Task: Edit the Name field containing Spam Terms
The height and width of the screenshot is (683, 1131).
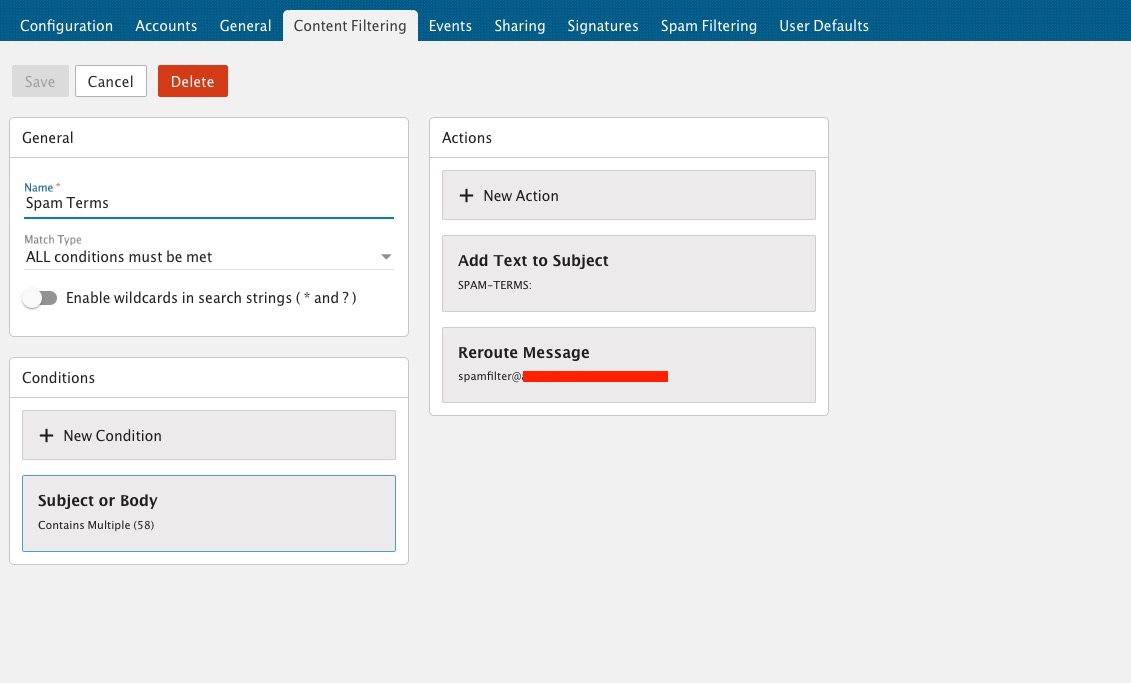Action: 208,203
